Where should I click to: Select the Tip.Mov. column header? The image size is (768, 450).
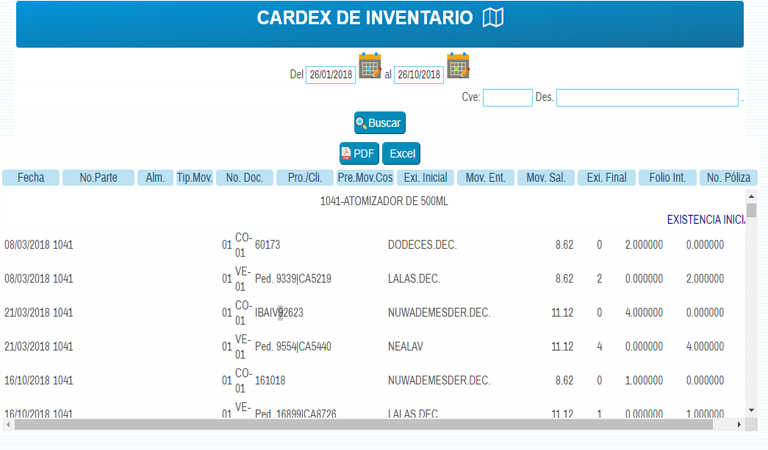(194, 178)
